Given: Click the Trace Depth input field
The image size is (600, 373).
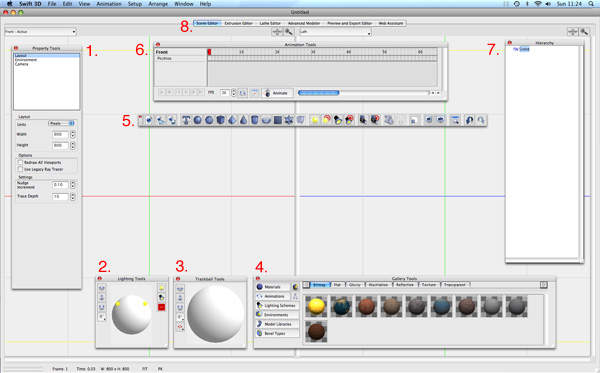Looking at the screenshot, I should (60, 196).
